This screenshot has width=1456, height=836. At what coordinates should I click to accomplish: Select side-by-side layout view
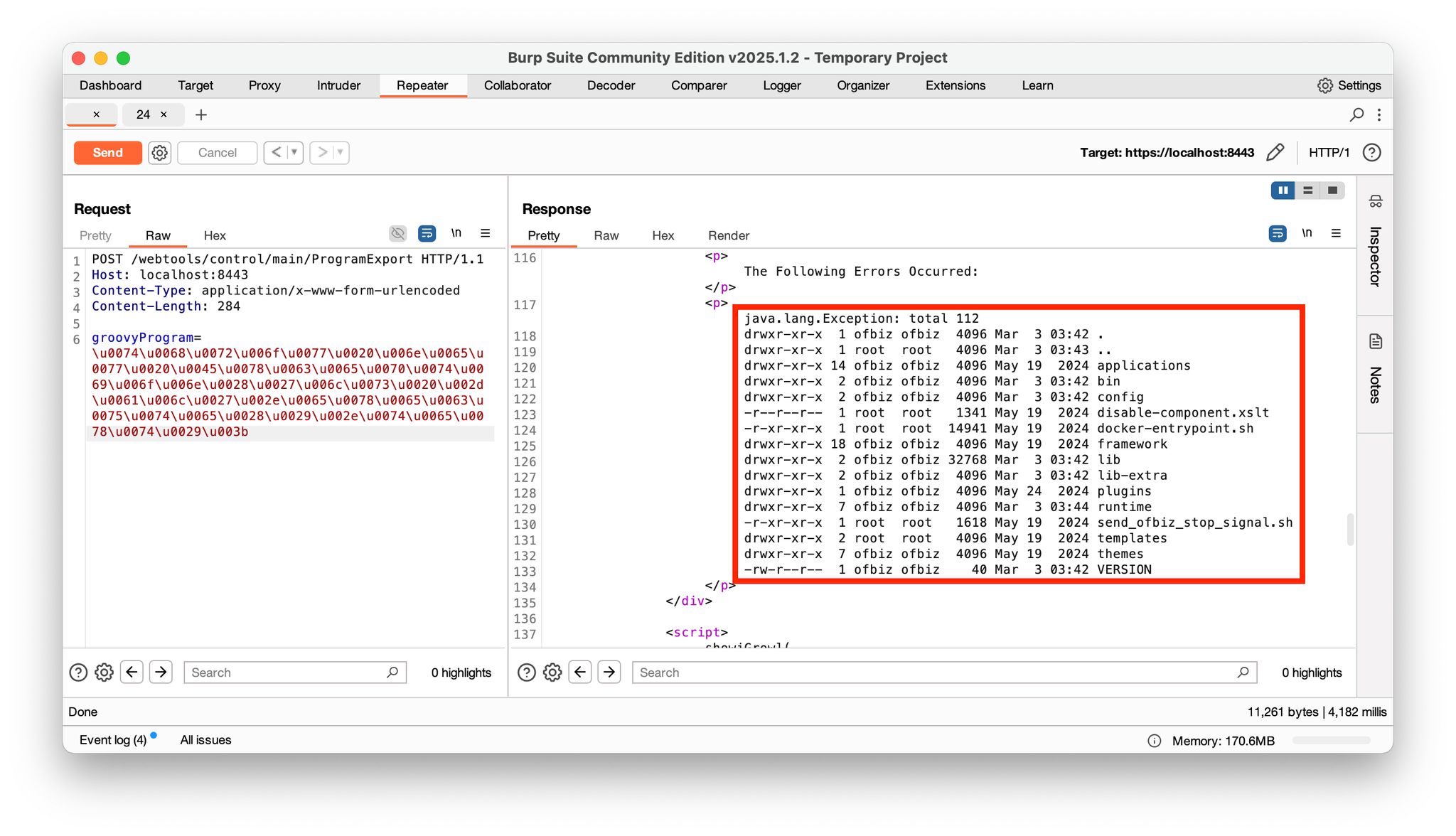[1283, 191]
